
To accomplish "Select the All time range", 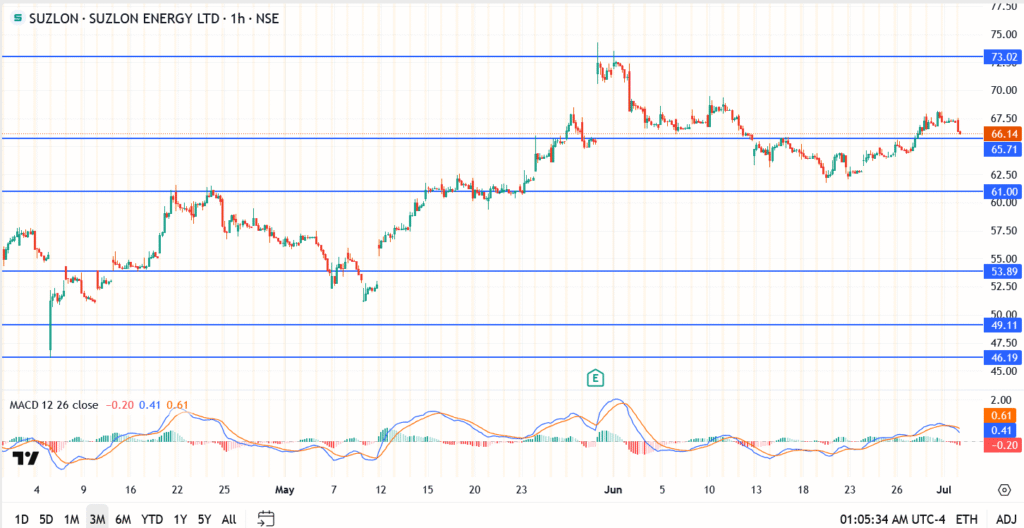I will (229, 520).
